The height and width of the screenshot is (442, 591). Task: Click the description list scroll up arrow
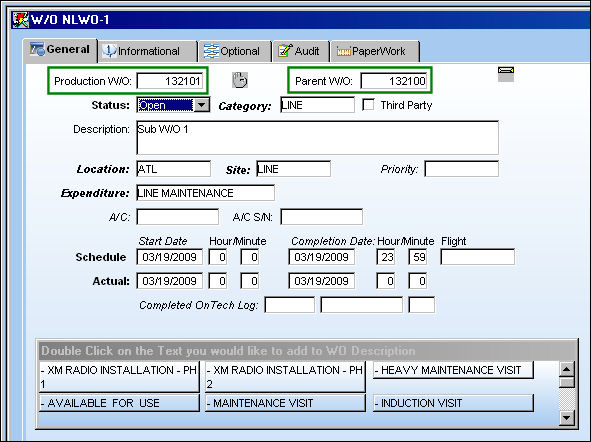point(567,369)
